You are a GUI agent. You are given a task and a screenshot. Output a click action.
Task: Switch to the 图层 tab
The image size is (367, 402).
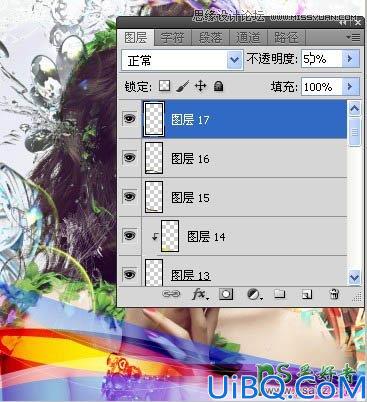[x=136, y=37]
